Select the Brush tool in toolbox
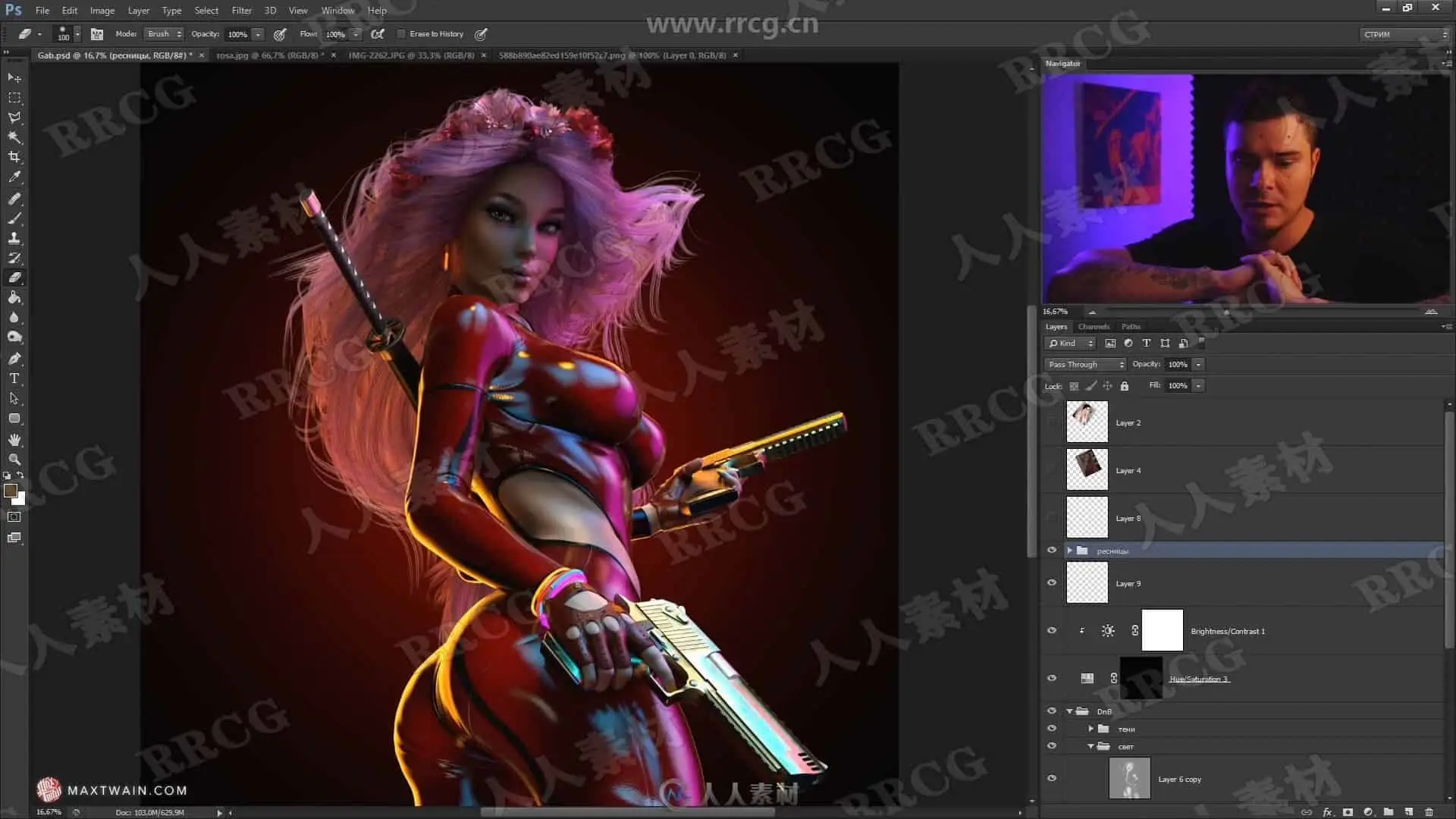 click(14, 218)
